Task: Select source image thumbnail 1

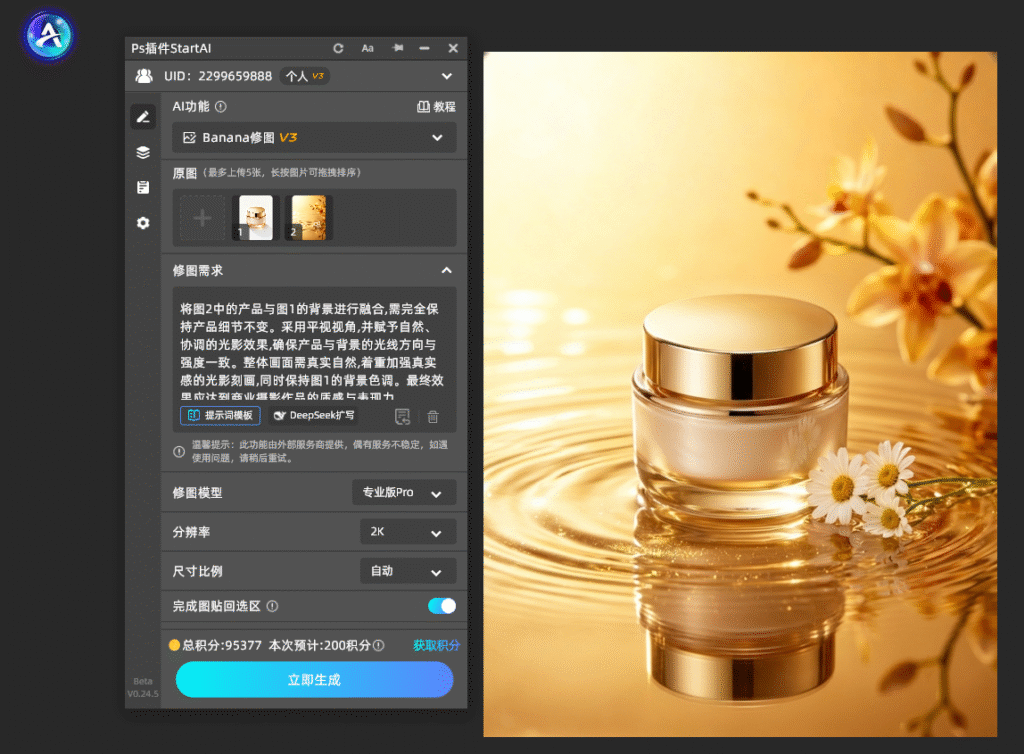Action: [256, 217]
